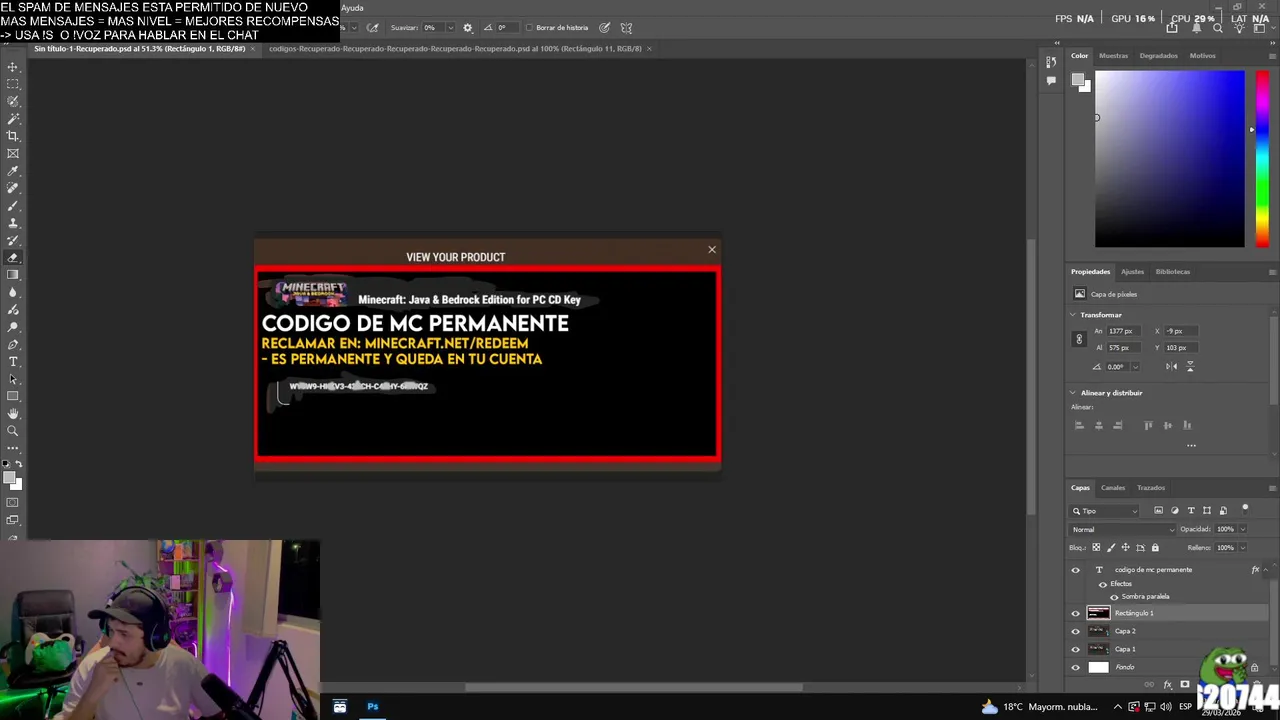Switch to the Degradados tab
This screenshot has width=1280, height=720.
[1158, 56]
